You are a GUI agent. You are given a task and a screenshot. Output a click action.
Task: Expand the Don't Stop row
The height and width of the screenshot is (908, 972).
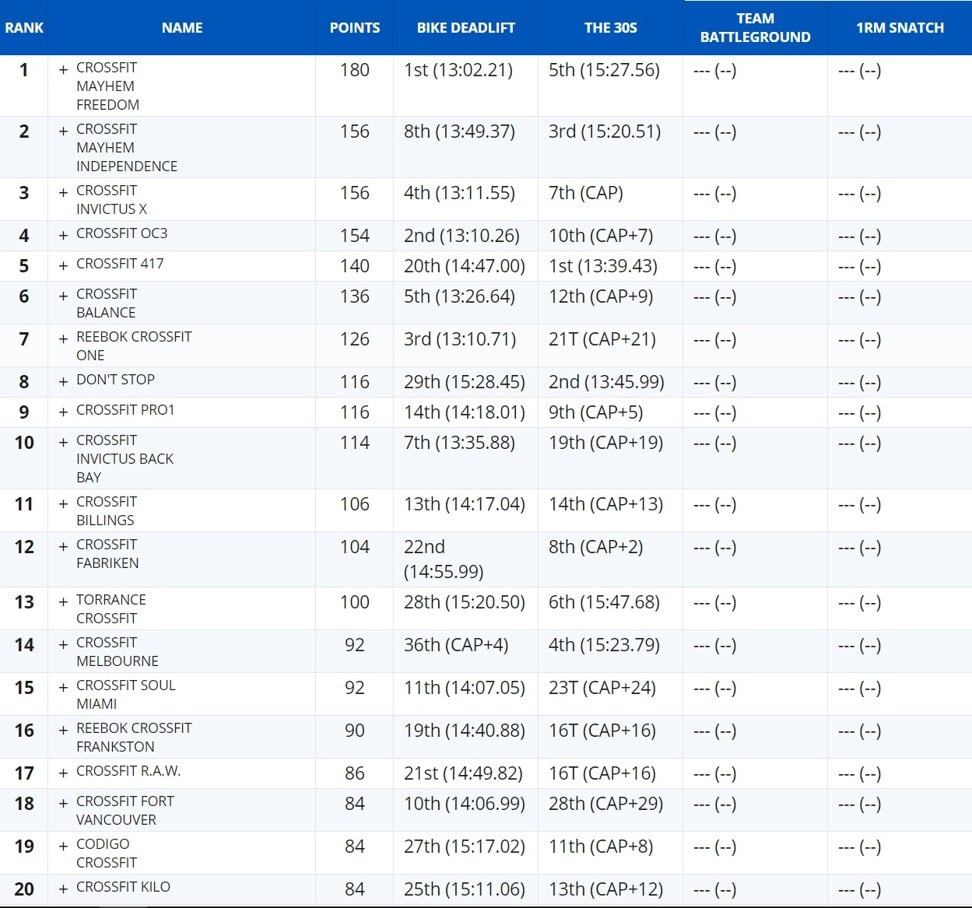63,382
